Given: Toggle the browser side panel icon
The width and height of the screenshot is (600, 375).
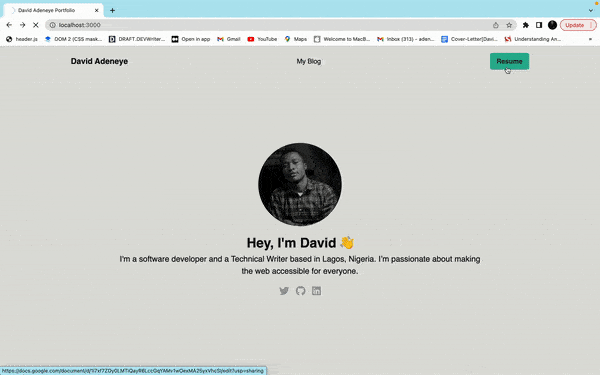Looking at the screenshot, I should pos(539,25).
